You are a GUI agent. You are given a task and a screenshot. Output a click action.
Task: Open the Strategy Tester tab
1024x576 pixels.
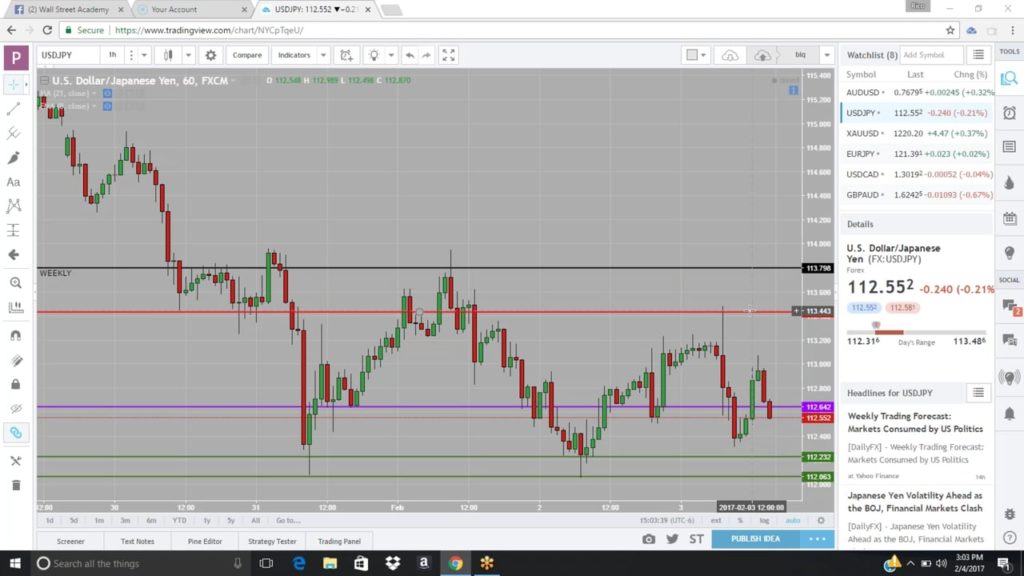coord(272,541)
